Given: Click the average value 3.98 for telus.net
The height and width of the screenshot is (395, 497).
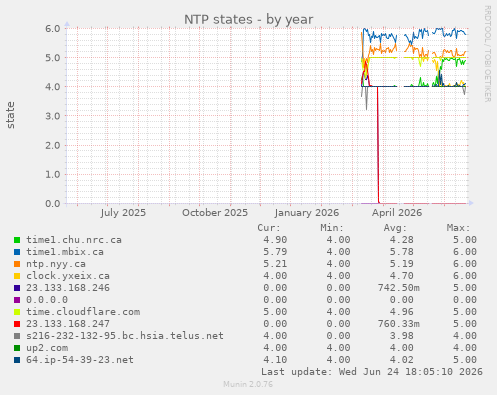Looking at the screenshot, I should coord(402,336).
